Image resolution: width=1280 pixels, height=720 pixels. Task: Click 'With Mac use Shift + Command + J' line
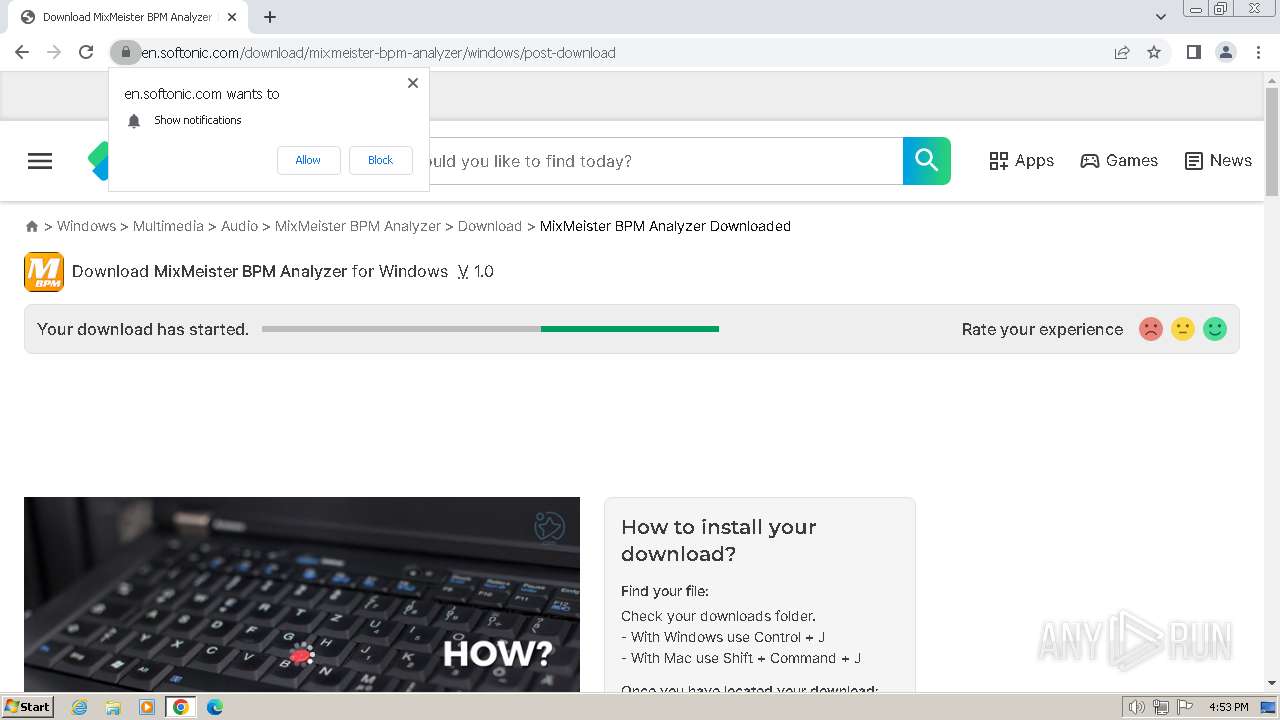tap(741, 658)
